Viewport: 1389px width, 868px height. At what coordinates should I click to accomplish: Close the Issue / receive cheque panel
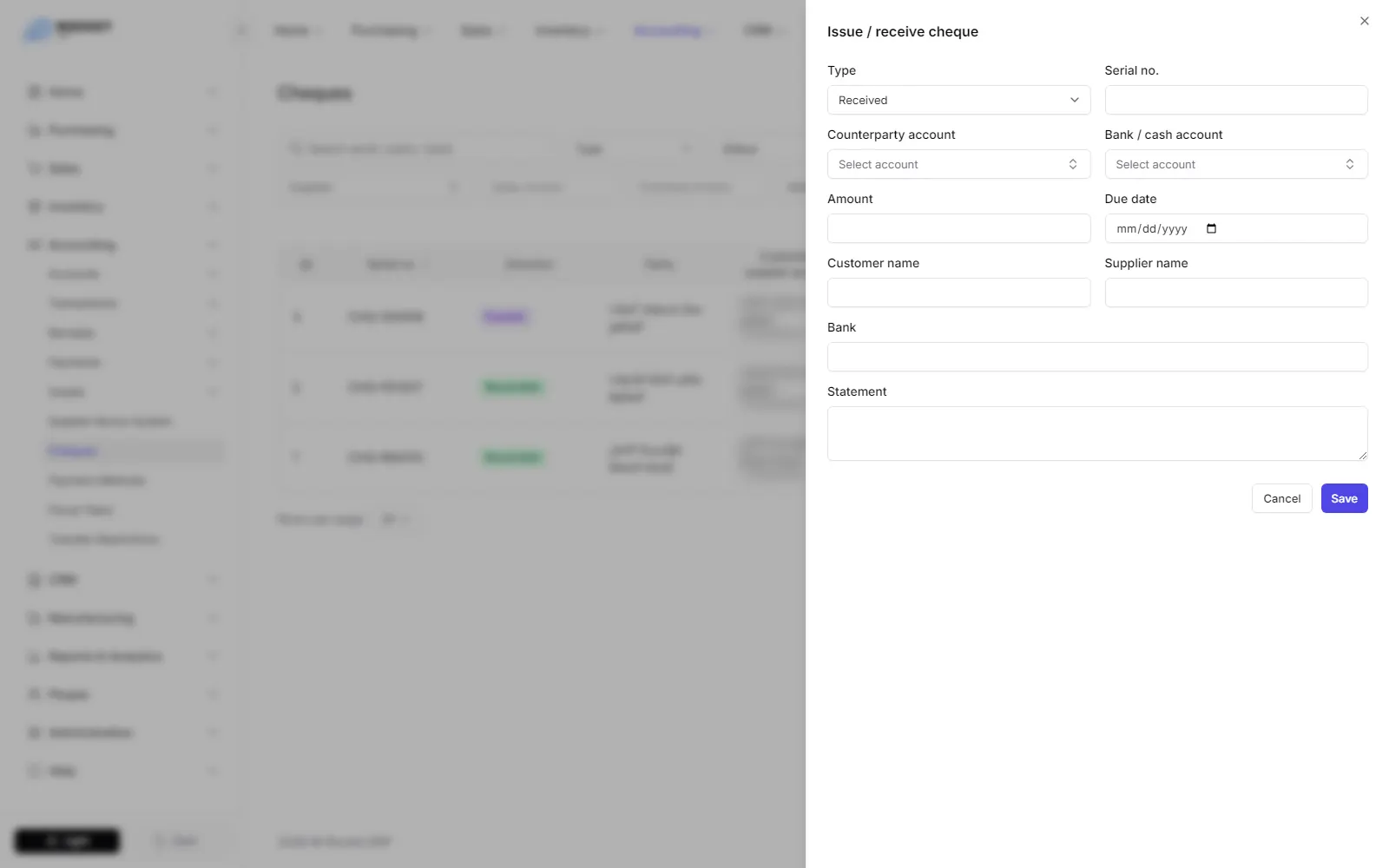[1364, 21]
